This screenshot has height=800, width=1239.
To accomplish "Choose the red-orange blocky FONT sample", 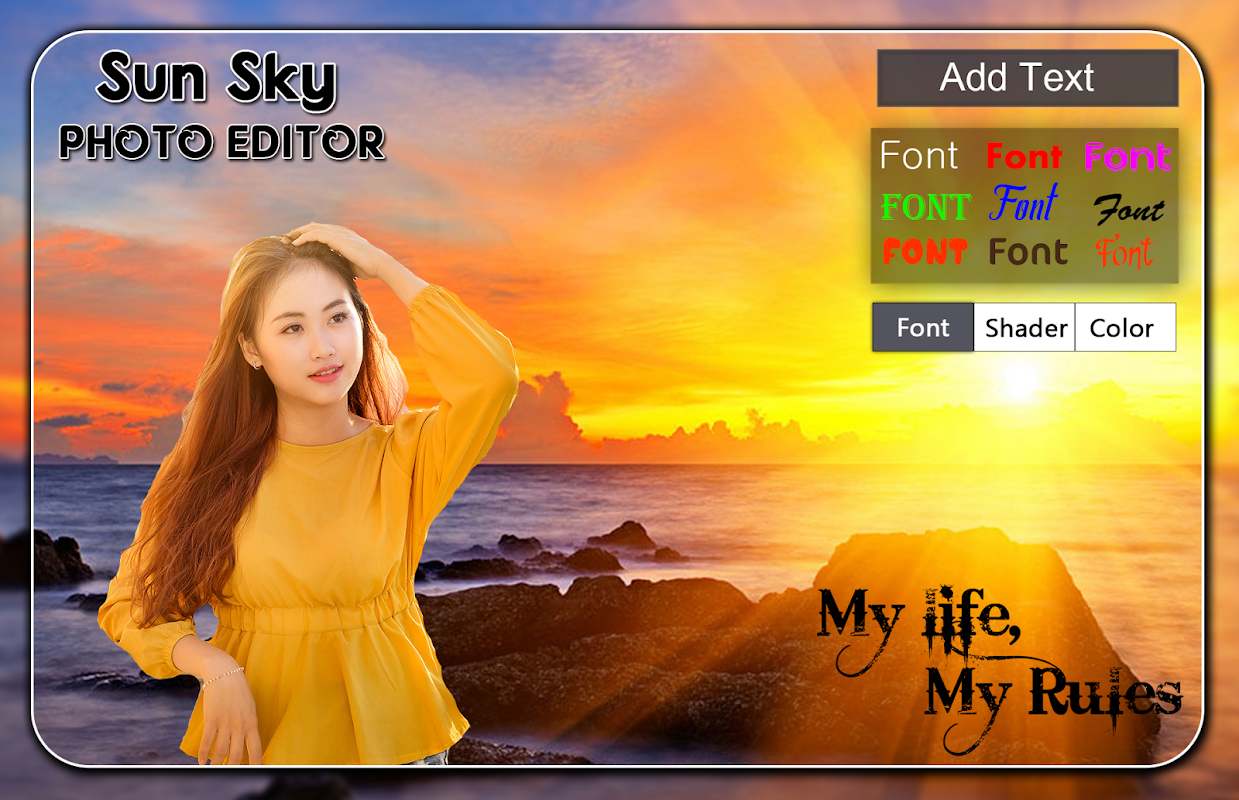I will click(x=924, y=251).
